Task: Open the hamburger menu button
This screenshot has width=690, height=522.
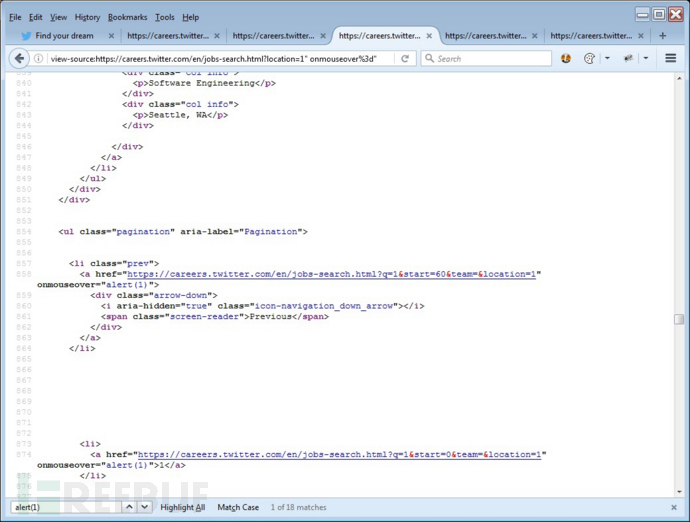Action: pyautogui.click(x=670, y=58)
